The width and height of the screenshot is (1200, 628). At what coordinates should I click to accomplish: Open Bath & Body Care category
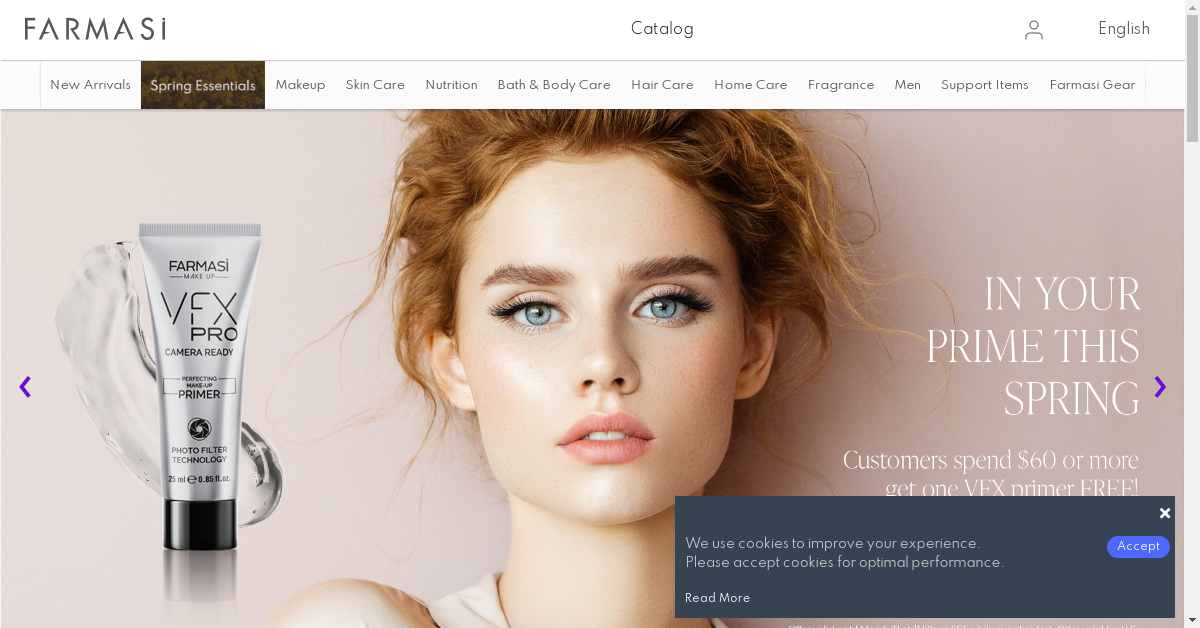pos(554,85)
